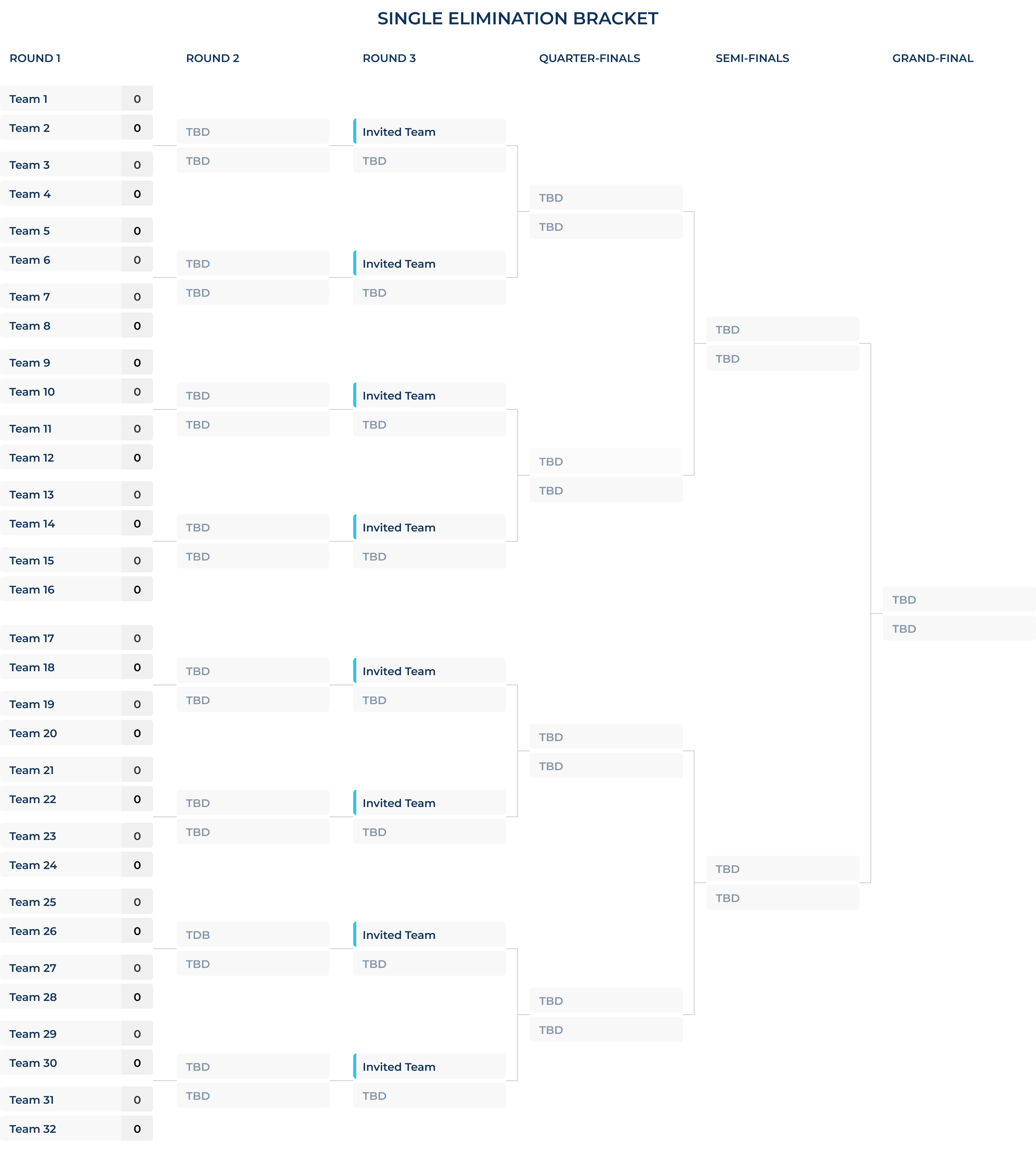
Task: Click the score box for Team 12
Action: point(137,458)
